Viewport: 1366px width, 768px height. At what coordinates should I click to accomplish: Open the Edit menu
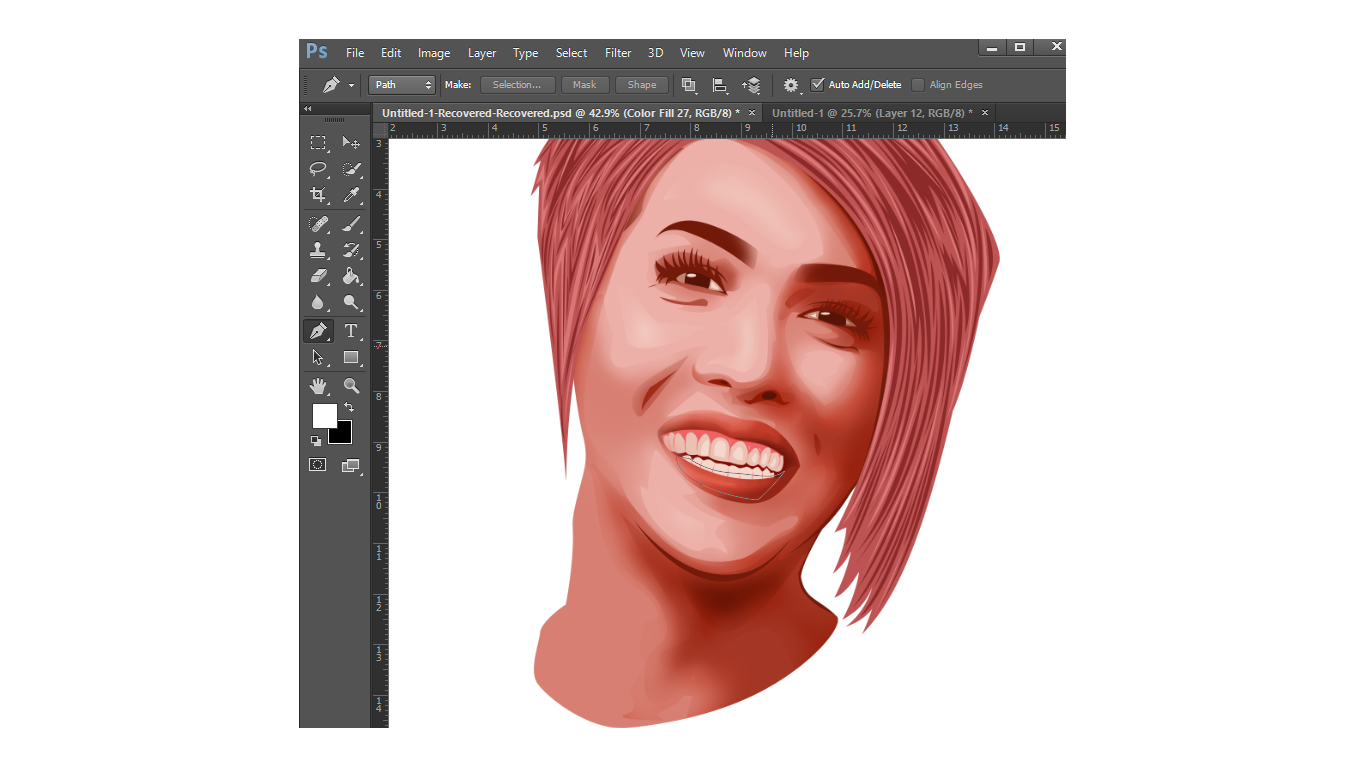(x=391, y=53)
